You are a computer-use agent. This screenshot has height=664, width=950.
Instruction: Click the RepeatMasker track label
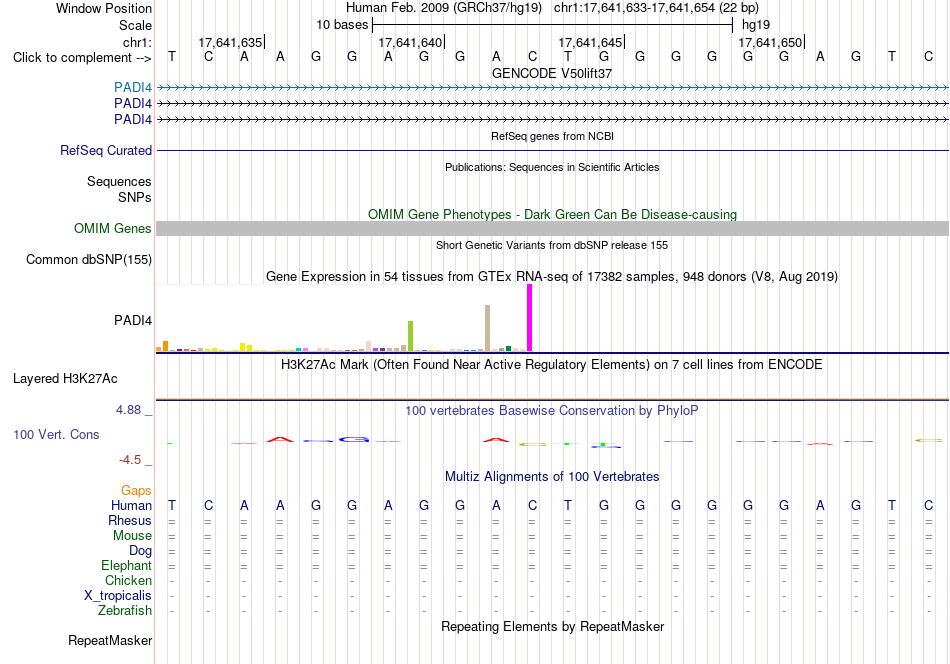click(x=110, y=640)
